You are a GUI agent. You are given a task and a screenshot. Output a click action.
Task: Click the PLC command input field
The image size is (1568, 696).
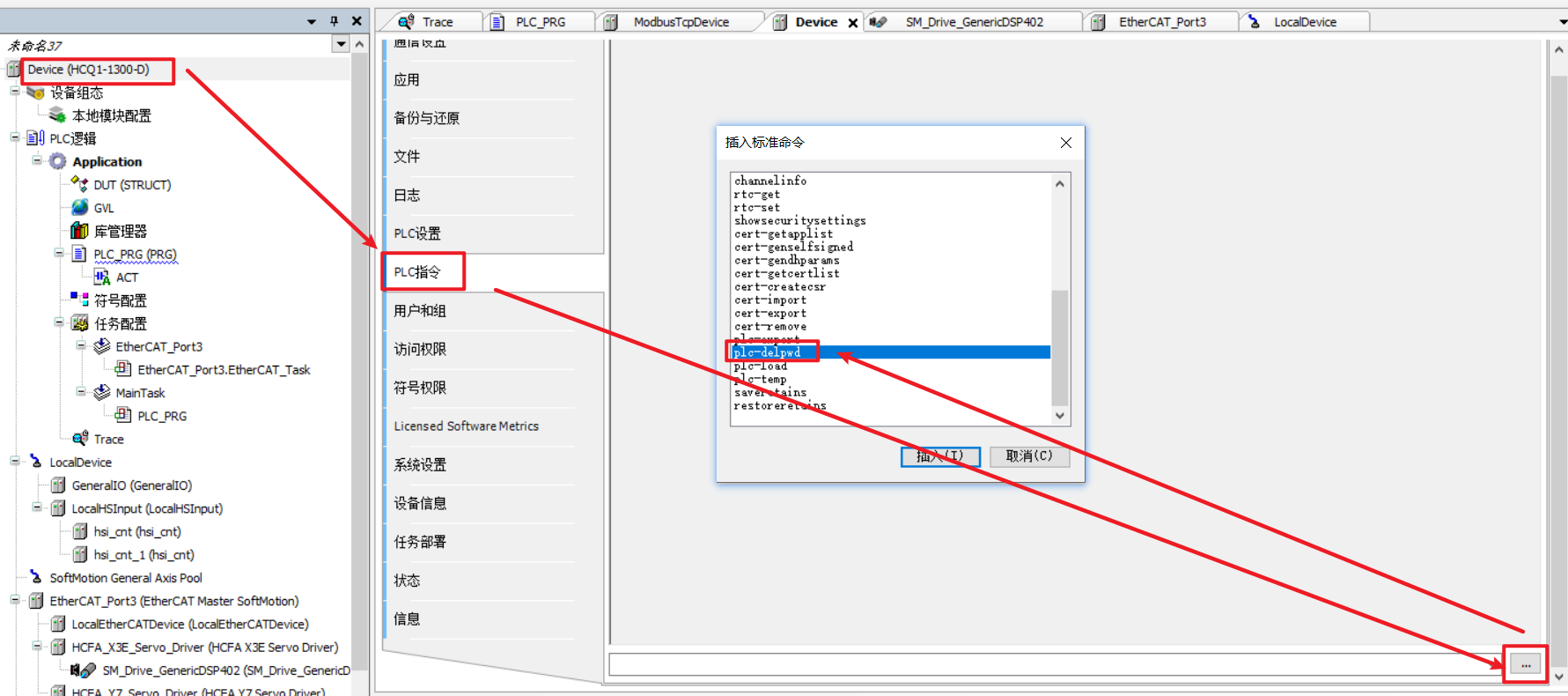[1055, 665]
